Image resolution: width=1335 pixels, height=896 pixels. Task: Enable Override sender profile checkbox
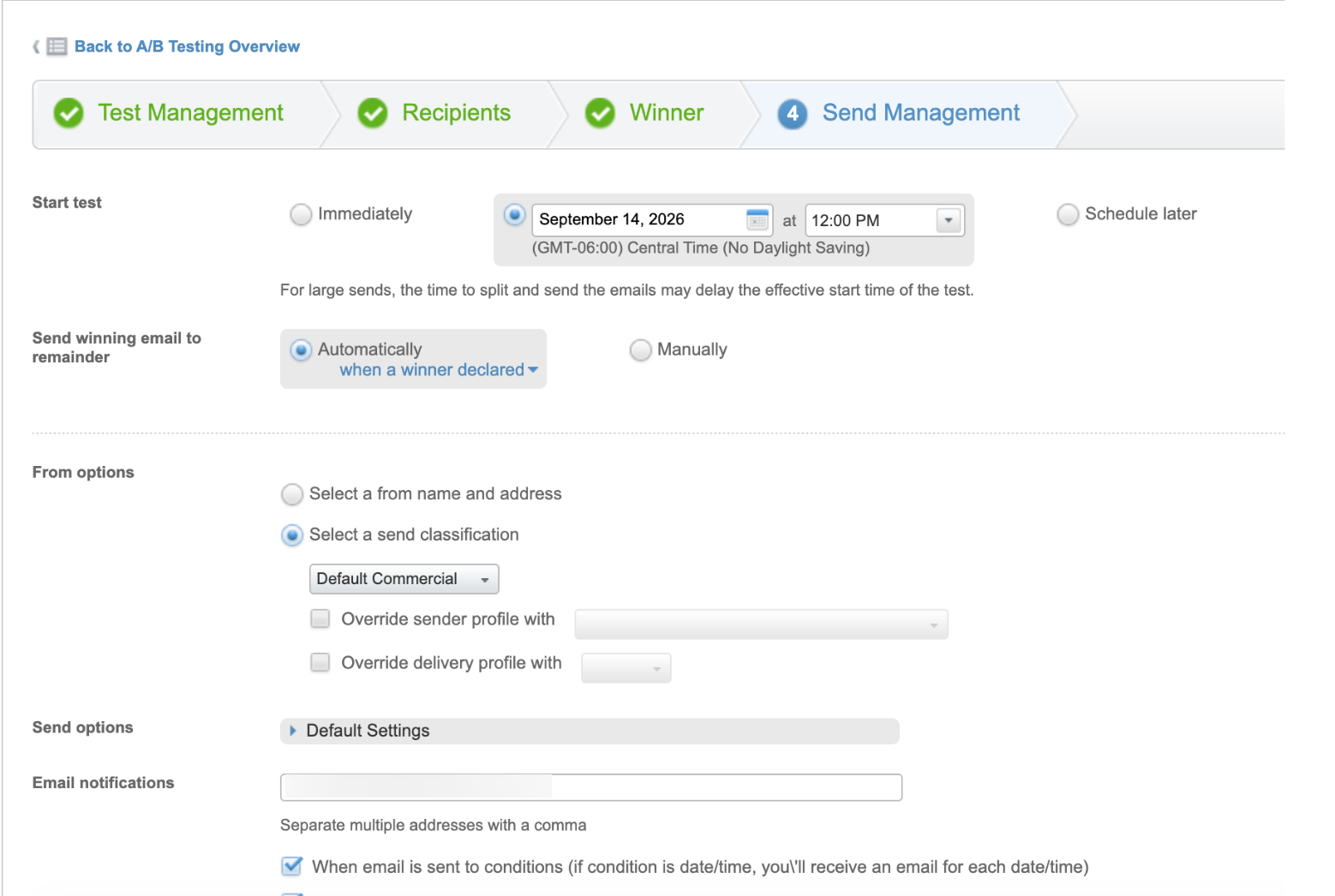click(320, 618)
